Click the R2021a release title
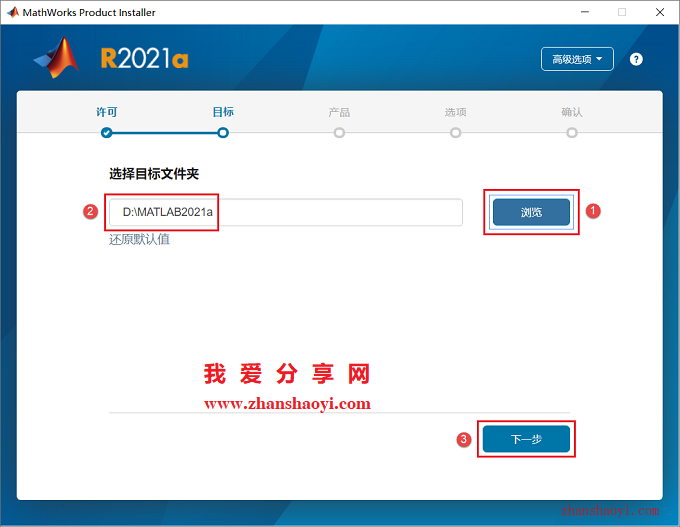Viewport: 680px width, 527px height. [x=144, y=59]
